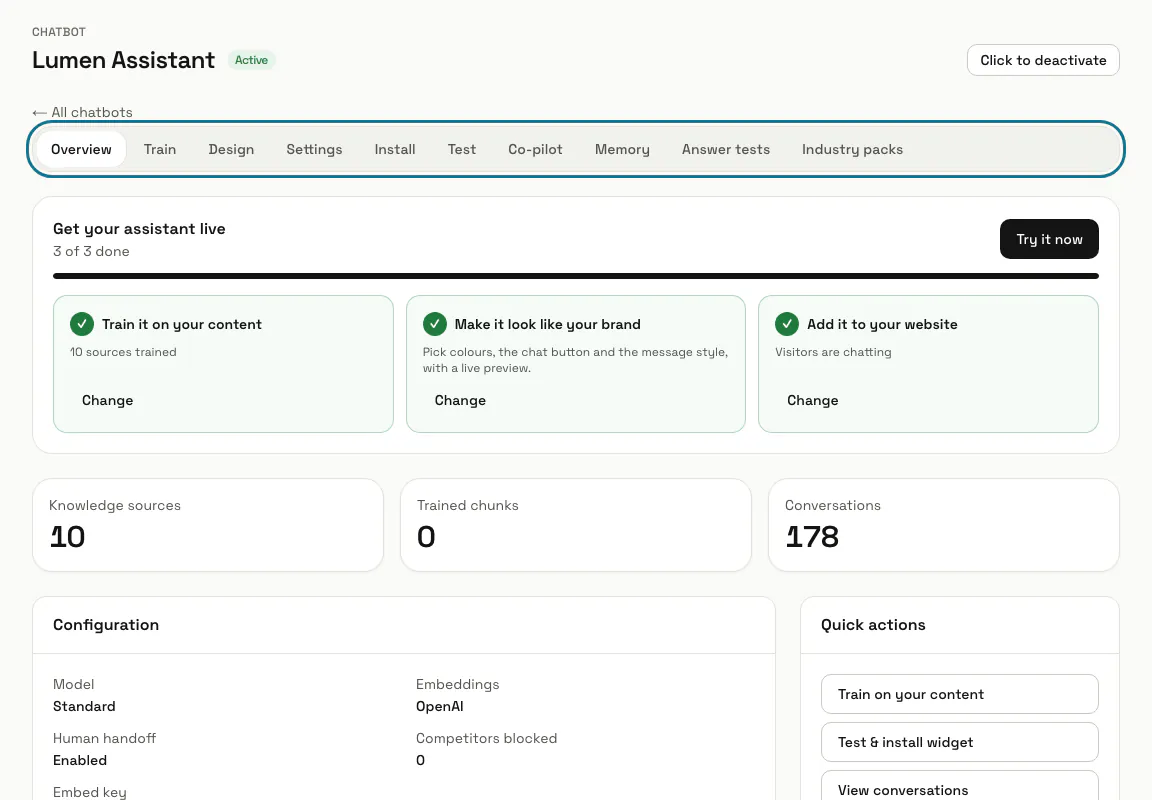Image resolution: width=1152 pixels, height=800 pixels.
Task: Click Test & install widget quick action
Action: [x=960, y=742]
